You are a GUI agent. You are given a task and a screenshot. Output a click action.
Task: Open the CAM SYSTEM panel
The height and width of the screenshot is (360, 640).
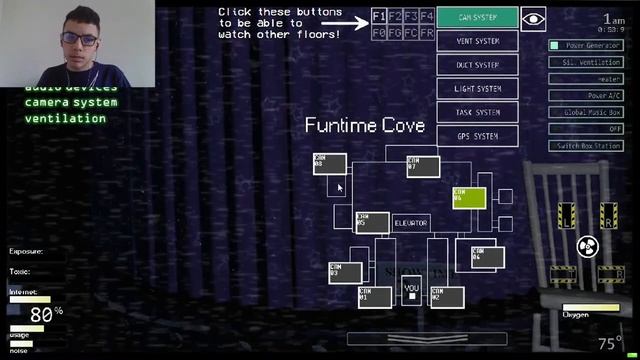[478, 18]
